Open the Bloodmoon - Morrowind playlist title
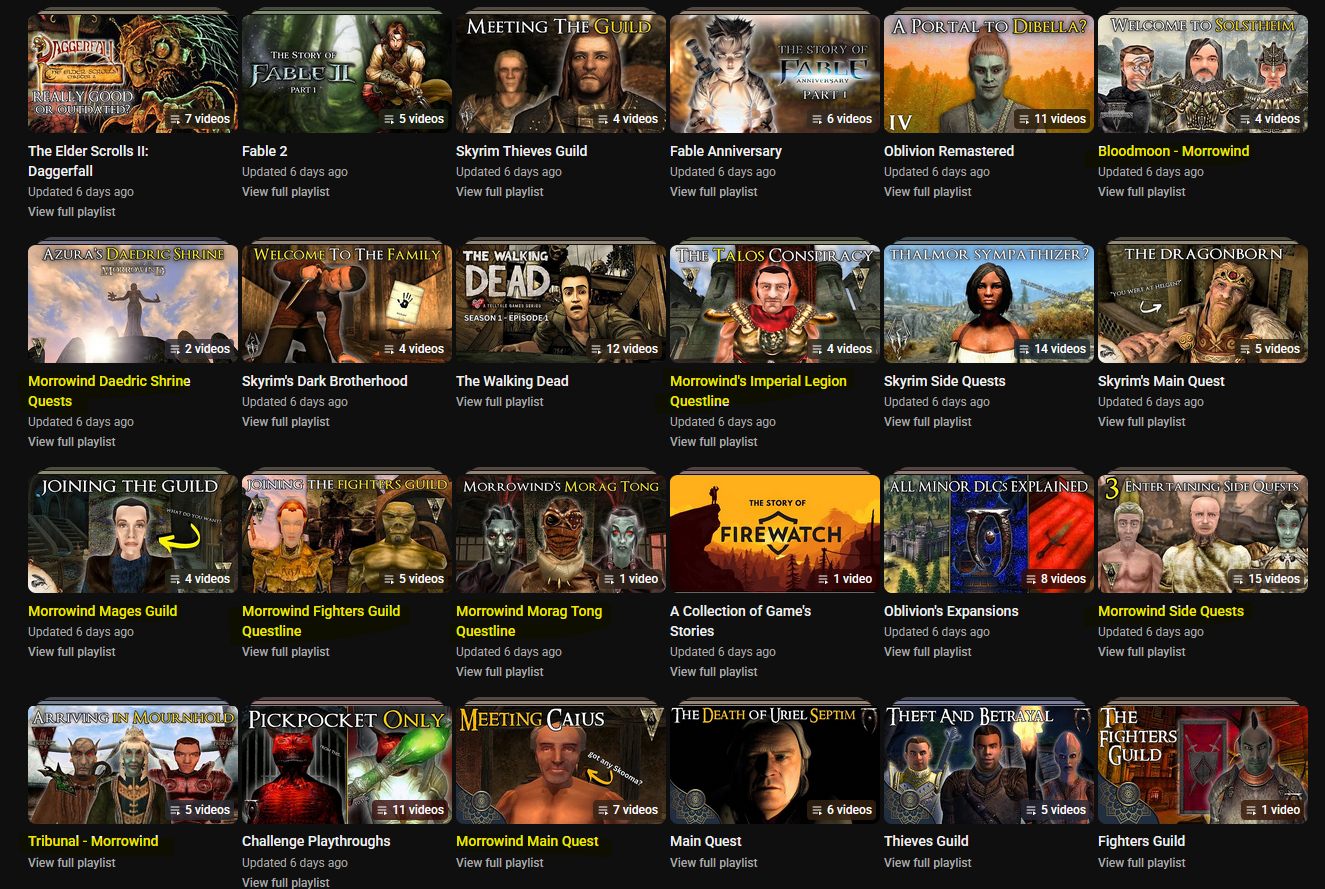 coord(1173,151)
